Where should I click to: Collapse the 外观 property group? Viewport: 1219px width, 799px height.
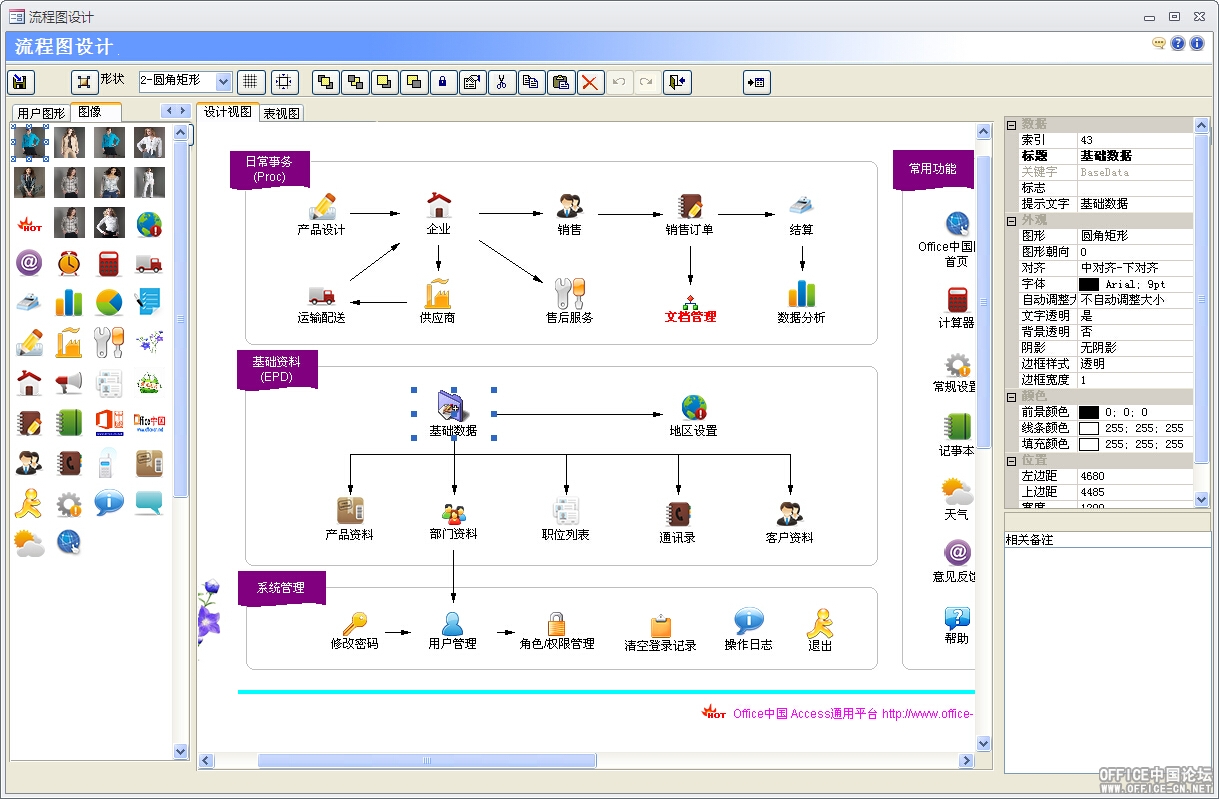tap(1011, 220)
